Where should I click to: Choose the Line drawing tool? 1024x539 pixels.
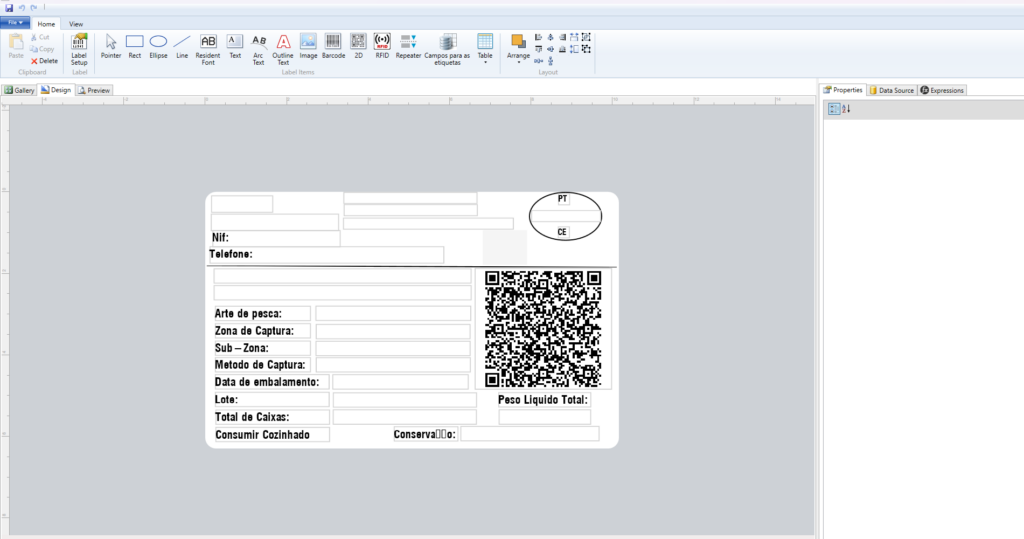[x=182, y=47]
